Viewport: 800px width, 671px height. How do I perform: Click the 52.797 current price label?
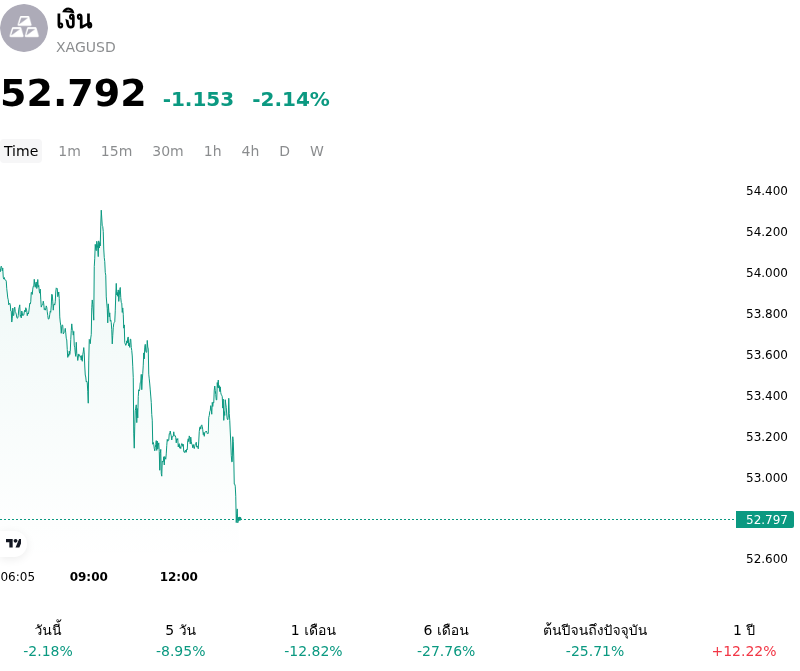tap(765, 519)
